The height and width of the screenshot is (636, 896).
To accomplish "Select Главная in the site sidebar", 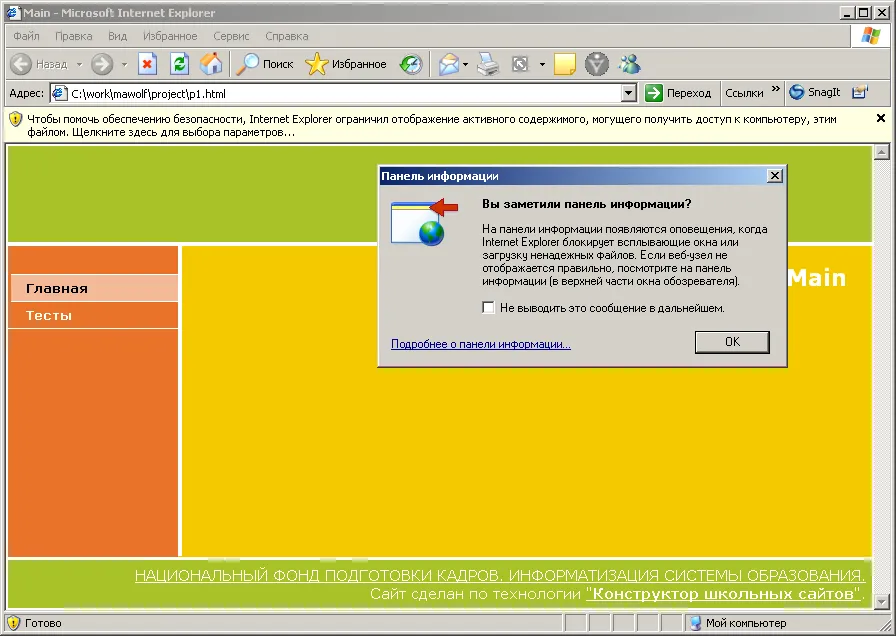I will (x=94, y=289).
